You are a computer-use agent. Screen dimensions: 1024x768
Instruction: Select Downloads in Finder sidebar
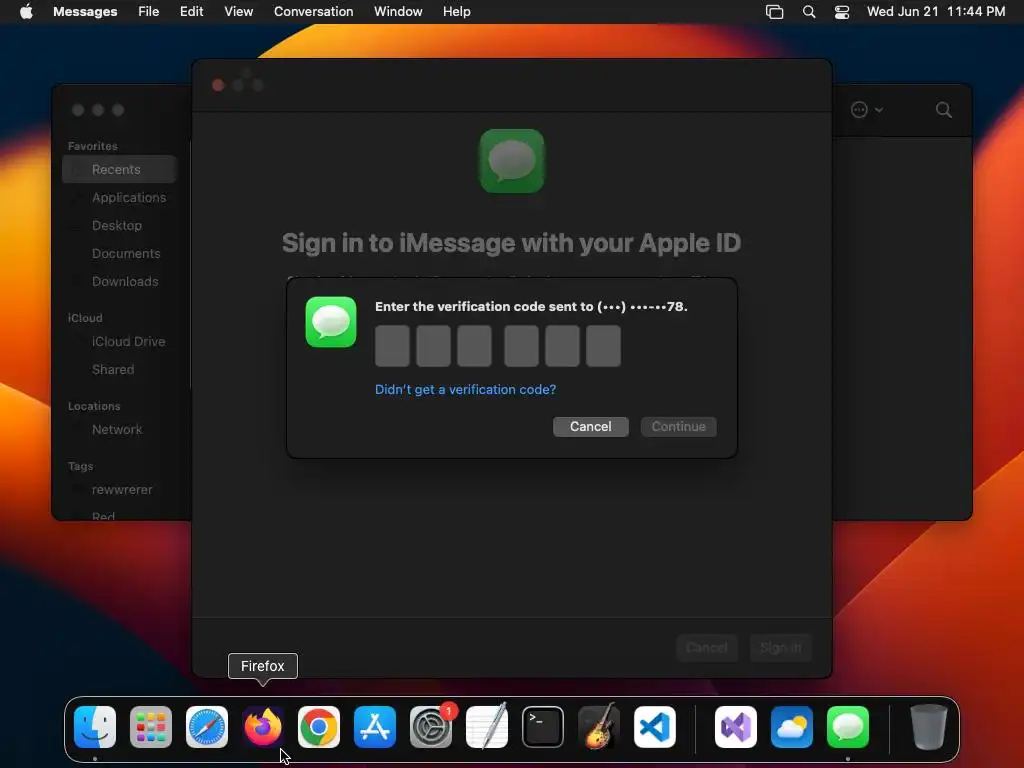119,281
